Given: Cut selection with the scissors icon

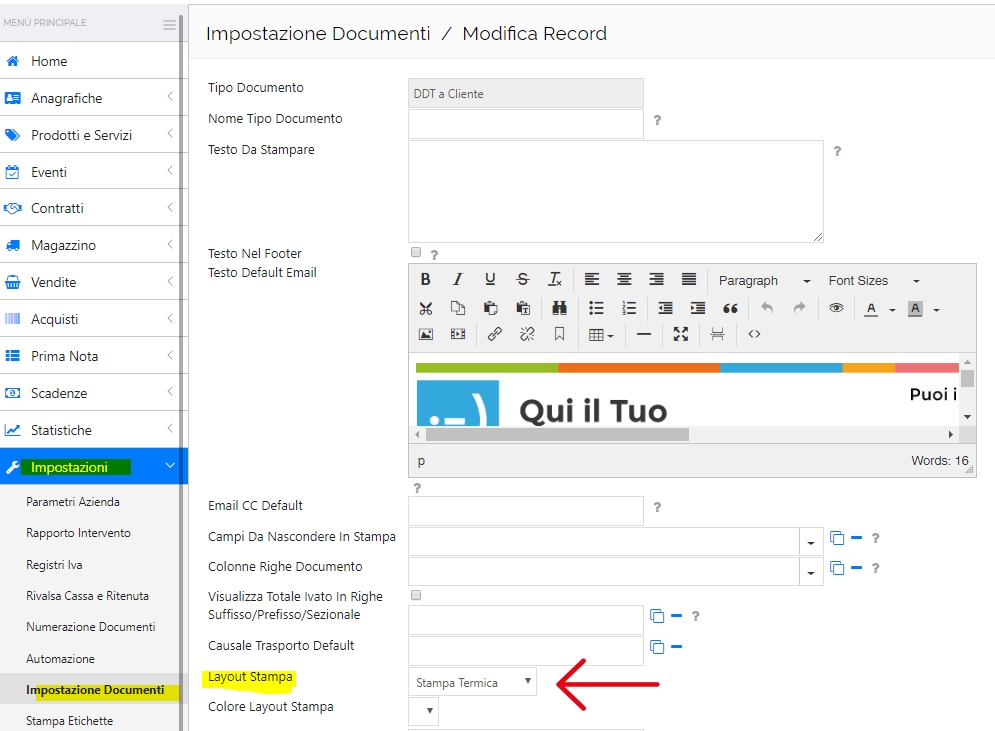Looking at the screenshot, I should pos(425,308).
